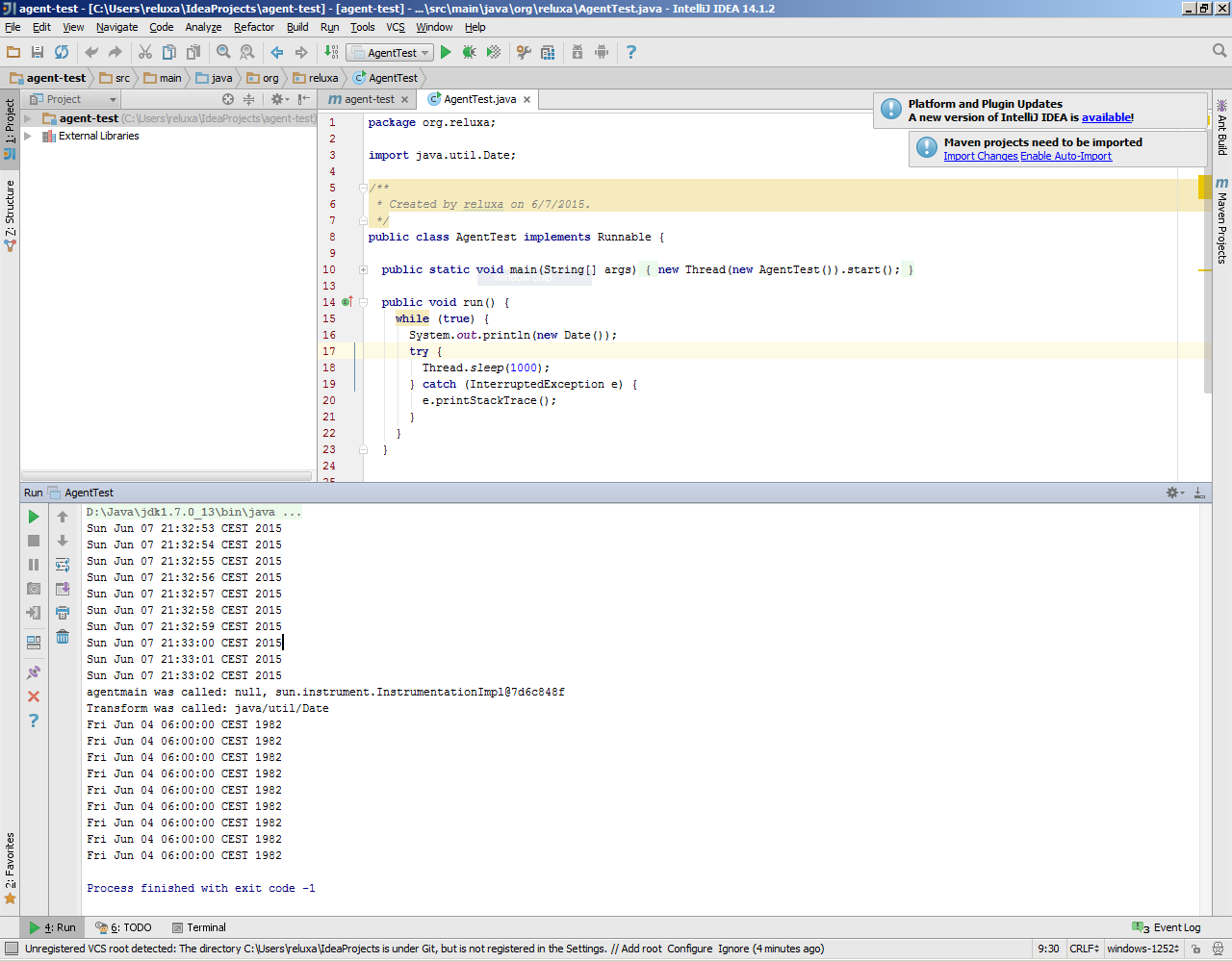This screenshot has height=962, width=1232.
Task: Click Dump Threads camera icon
Action: 34,588
